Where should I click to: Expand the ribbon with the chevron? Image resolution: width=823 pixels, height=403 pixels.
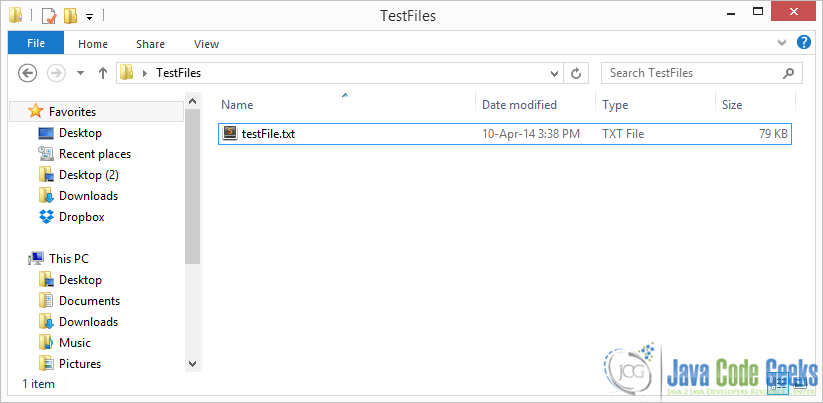[782, 43]
